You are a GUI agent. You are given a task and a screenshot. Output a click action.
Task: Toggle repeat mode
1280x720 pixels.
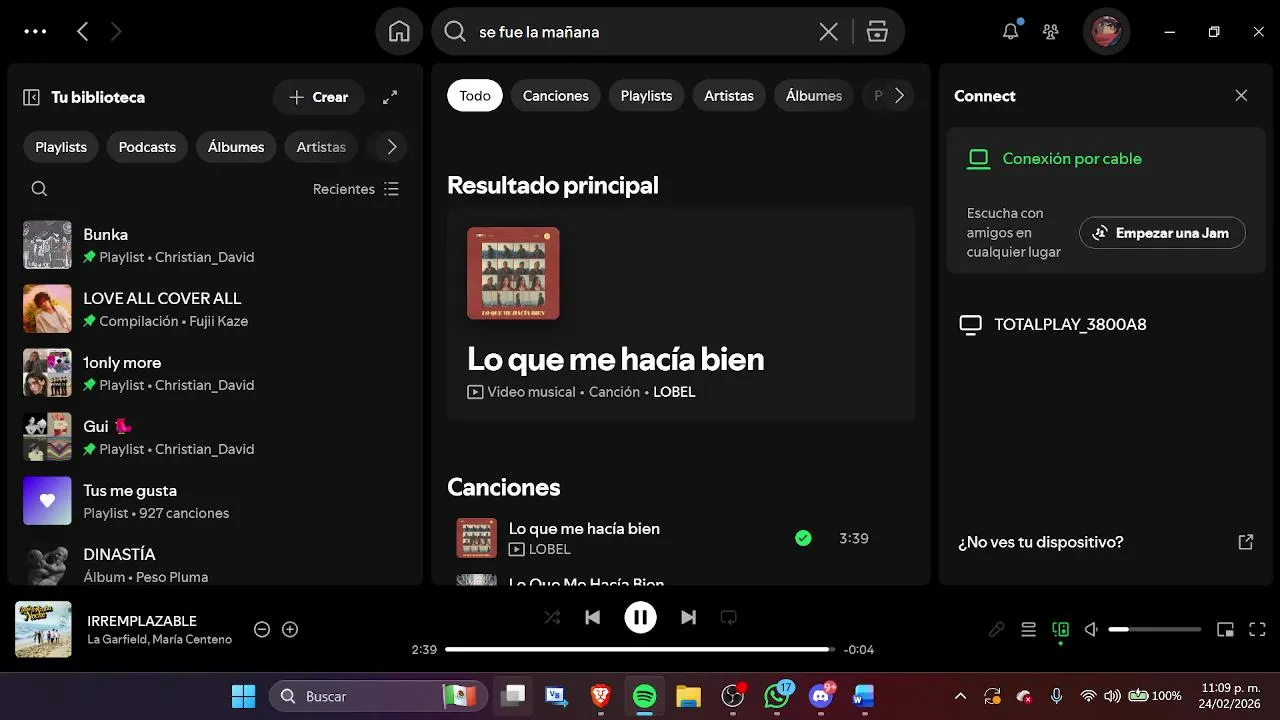(728, 617)
